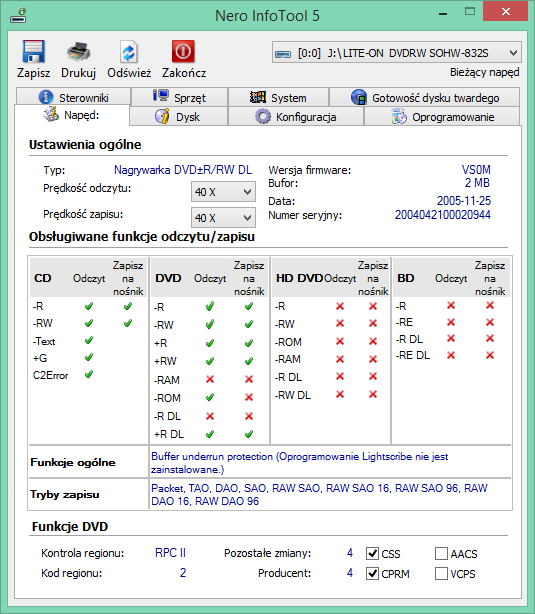Click the date 2005-11-25
This screenshot has width=535, height=614.
(464, 200)
